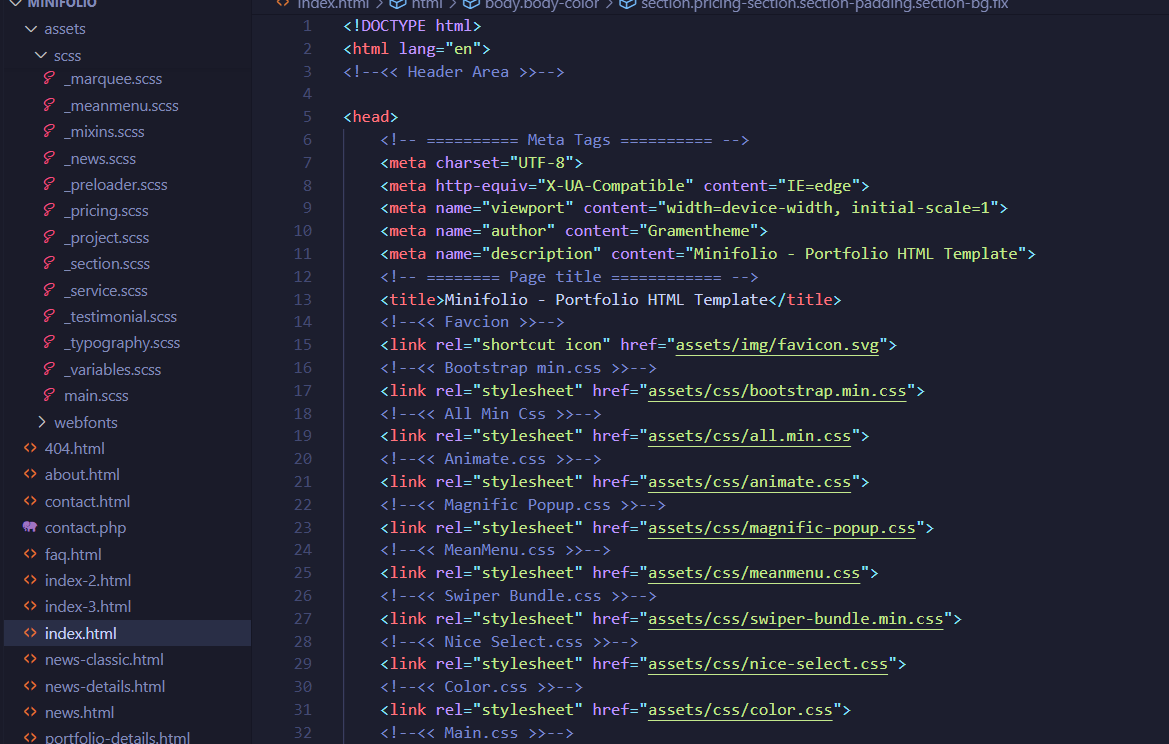Click the Sass icon beside _news.scss
Viewport: 1169px width, 744px height.
pyautogui.click(x=49, y=158)
